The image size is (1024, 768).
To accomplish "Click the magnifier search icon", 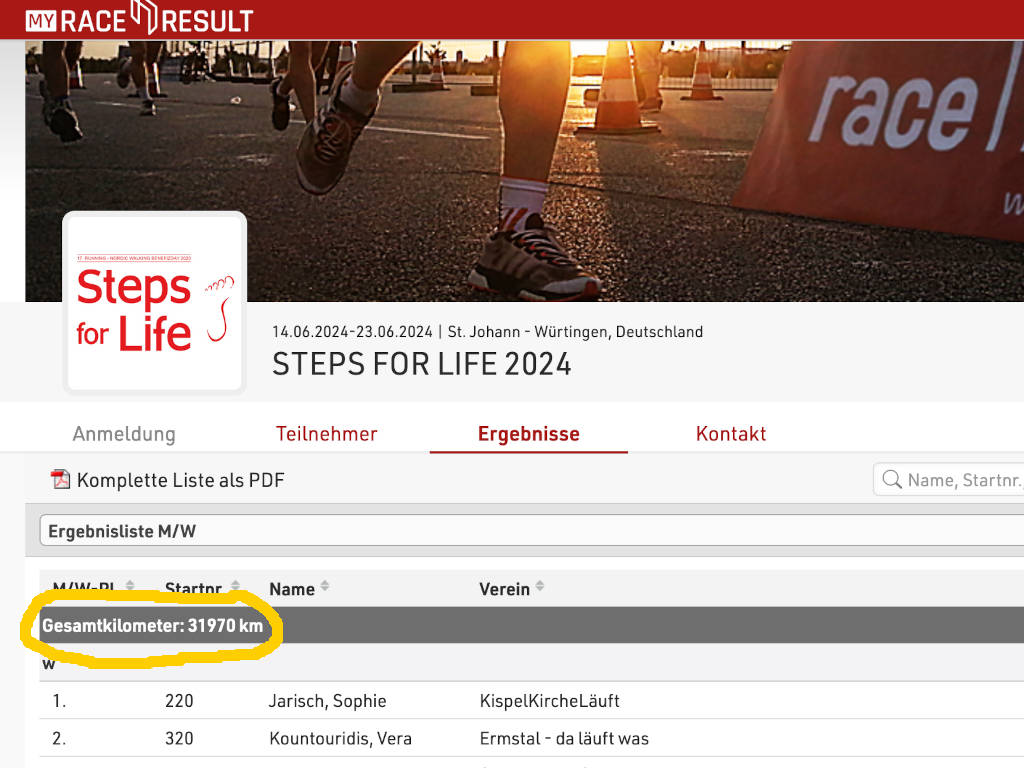I will tap(891, 479).
